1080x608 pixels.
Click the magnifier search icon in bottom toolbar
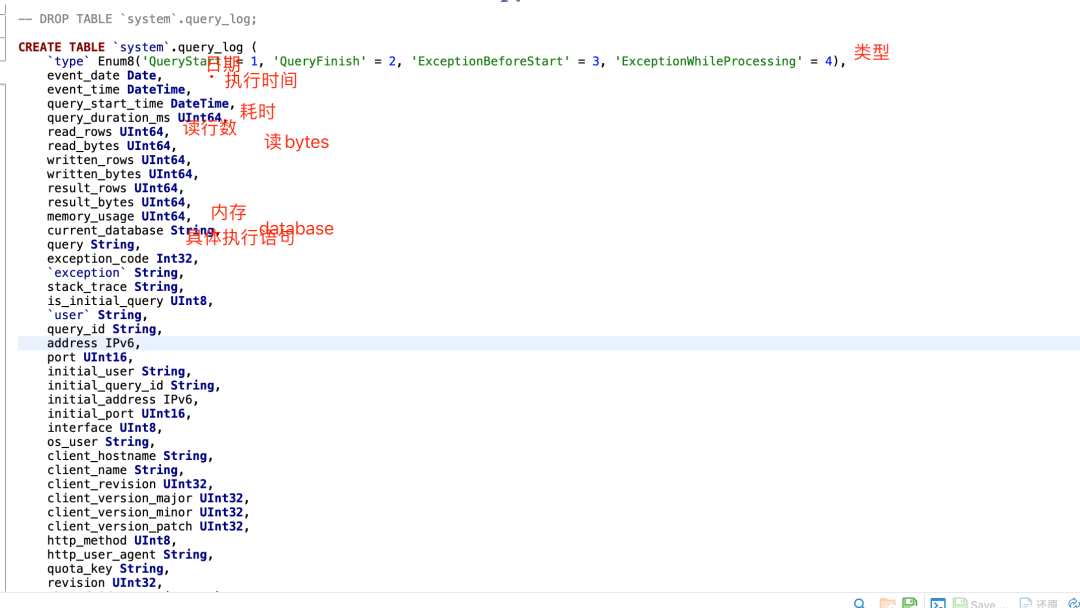click(859, 604)
